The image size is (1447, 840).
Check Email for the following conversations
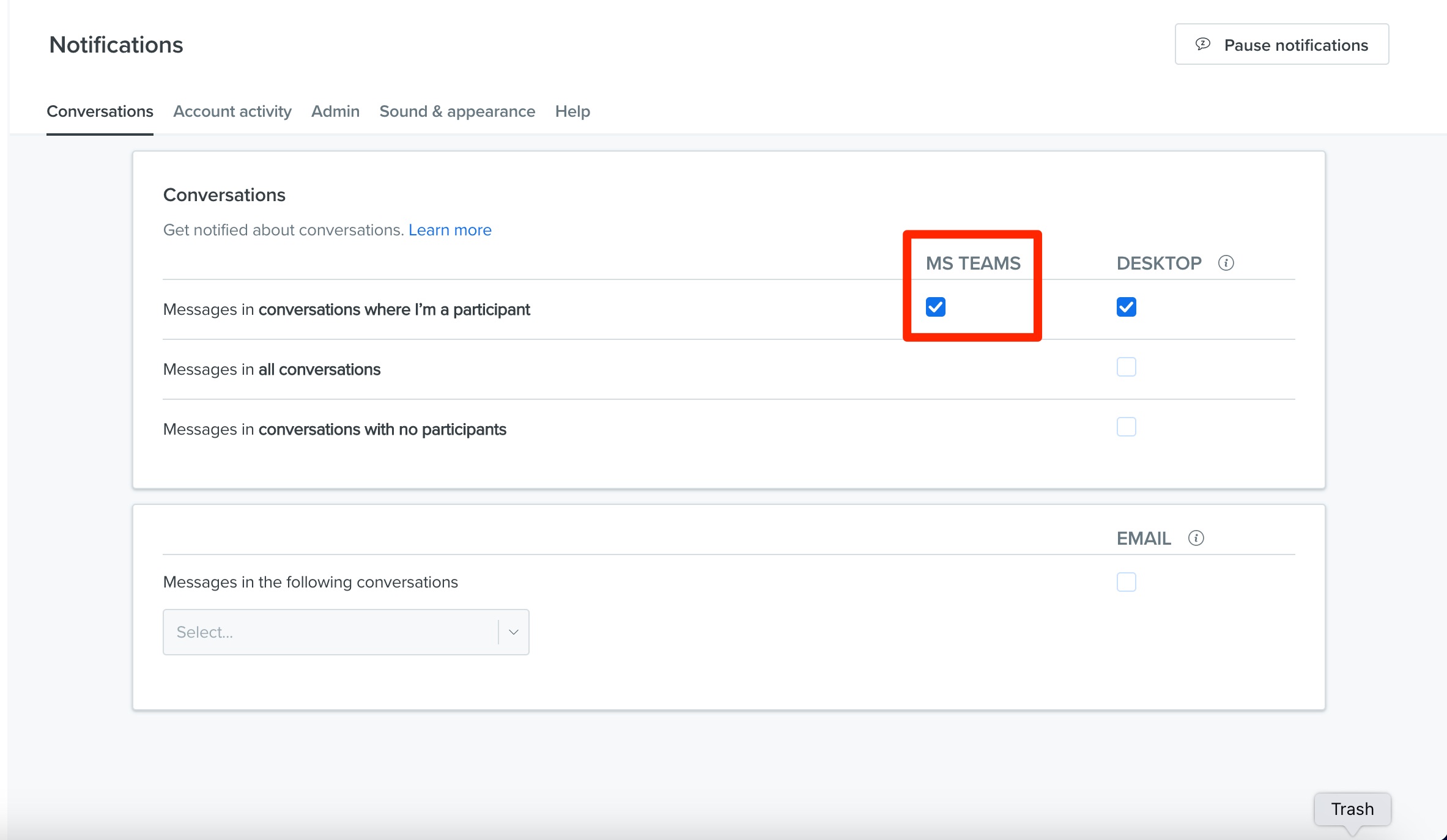click(x=1126, y=582)
